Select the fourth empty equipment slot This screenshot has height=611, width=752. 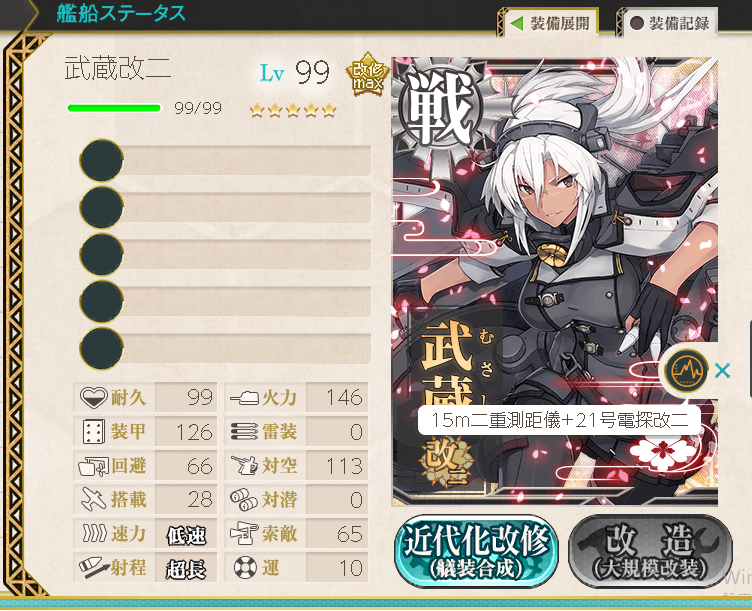225,301
